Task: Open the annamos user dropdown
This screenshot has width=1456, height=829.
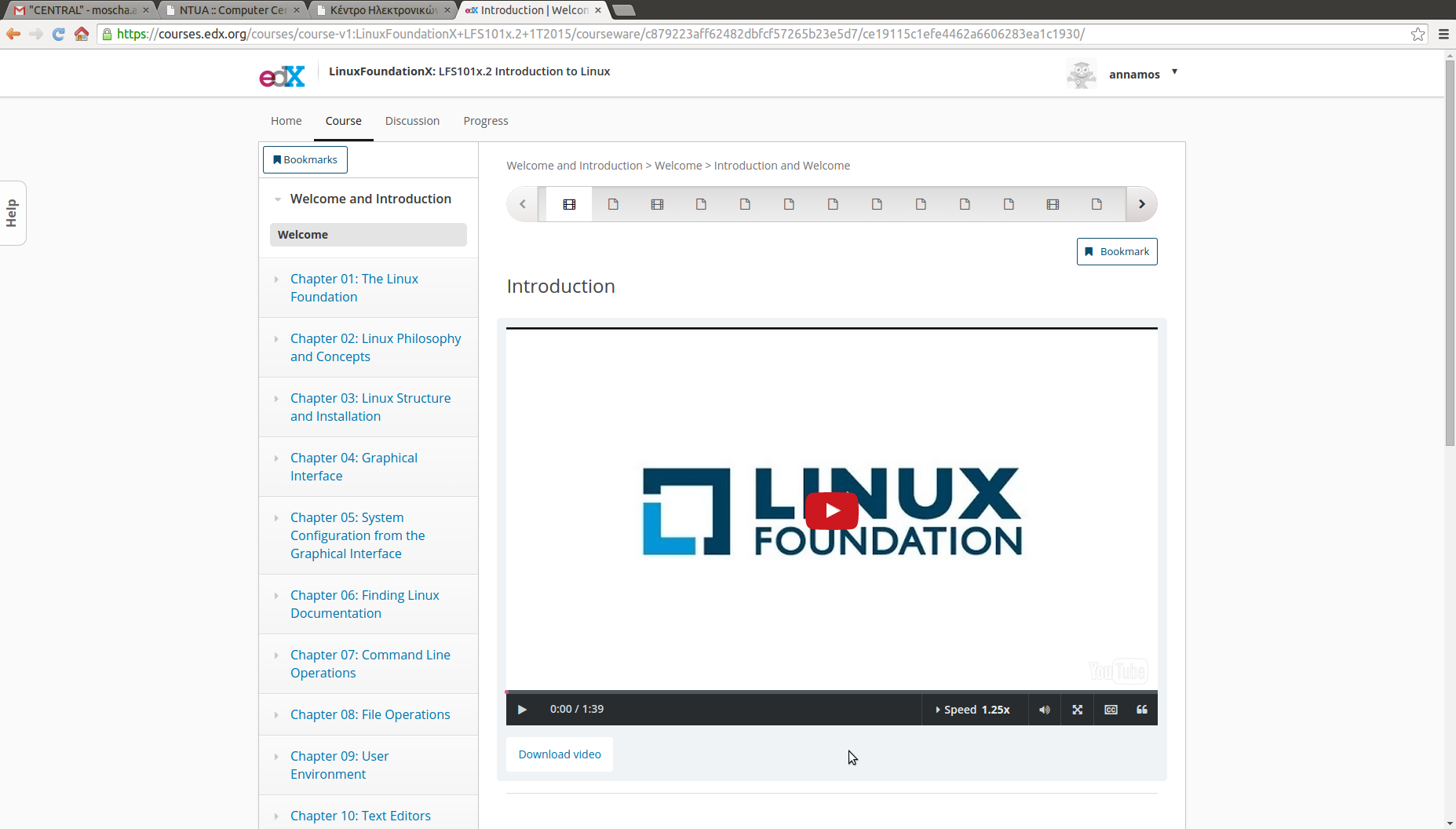Action: pos(1174,72)
